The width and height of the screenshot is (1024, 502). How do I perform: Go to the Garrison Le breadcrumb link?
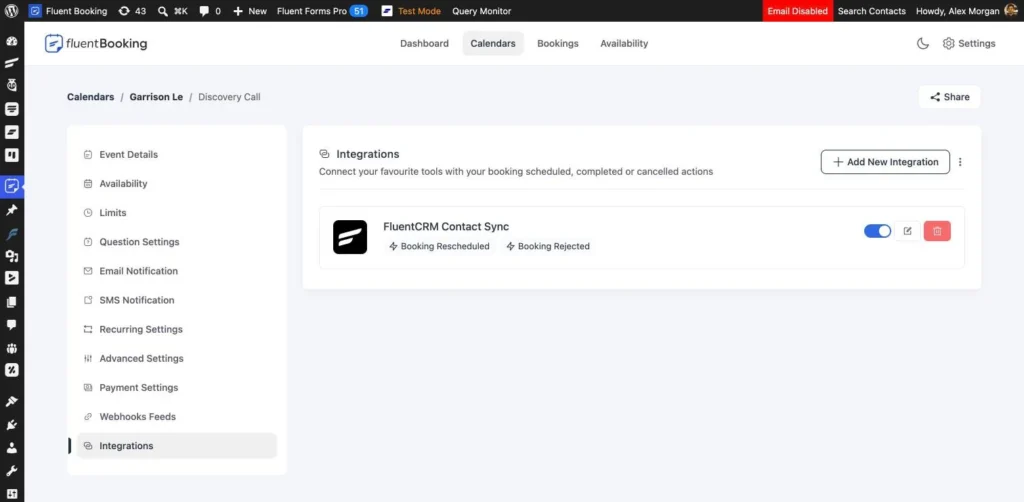click(x=156, y=97)
